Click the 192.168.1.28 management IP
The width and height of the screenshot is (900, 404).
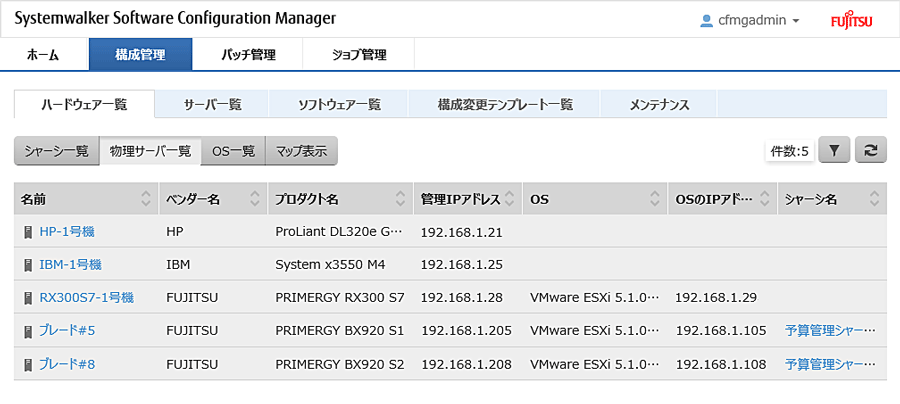click(x=461, y=298)
